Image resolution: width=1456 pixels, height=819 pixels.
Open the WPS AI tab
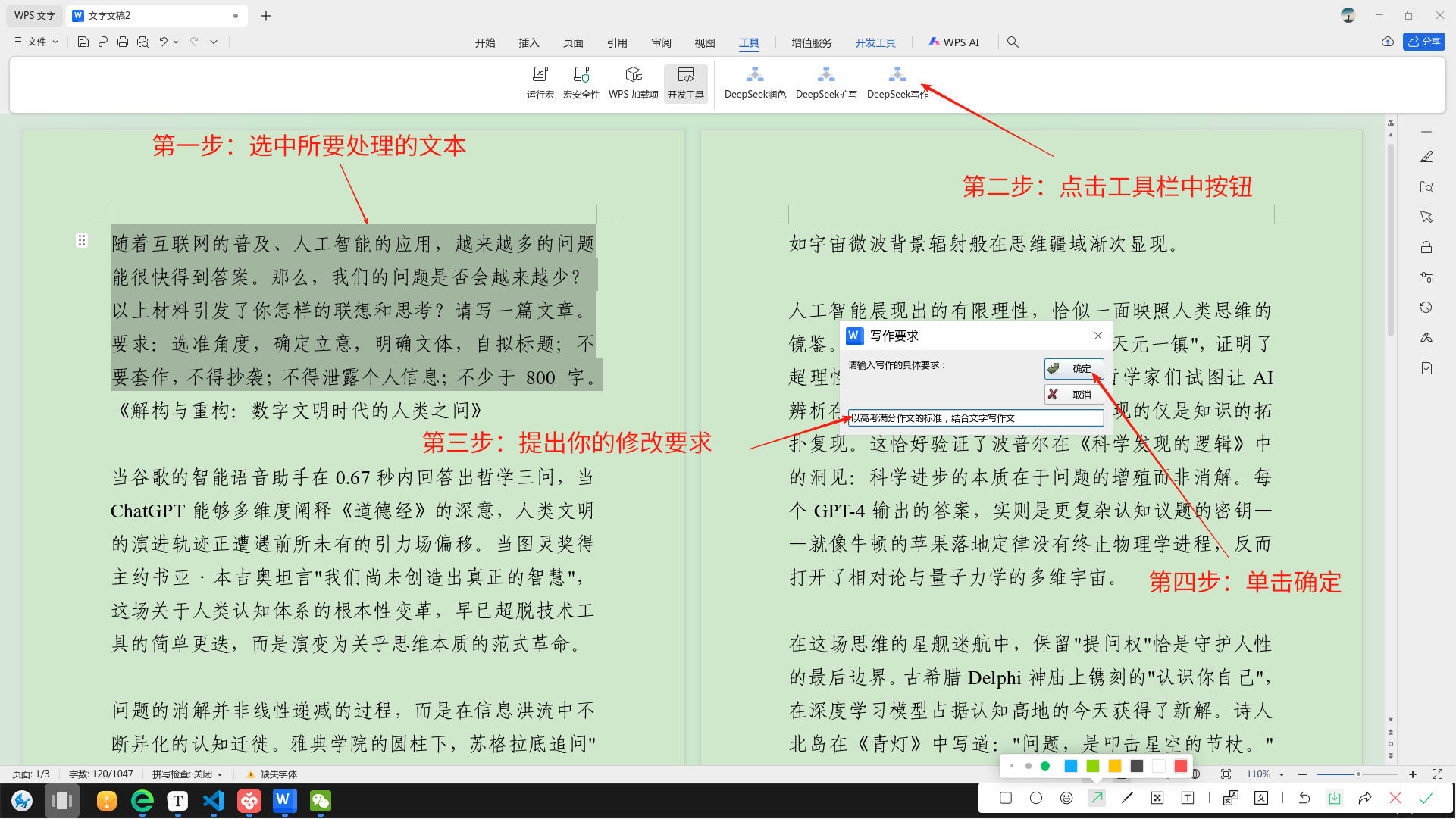pyautogui.click(x=954, y=43)
